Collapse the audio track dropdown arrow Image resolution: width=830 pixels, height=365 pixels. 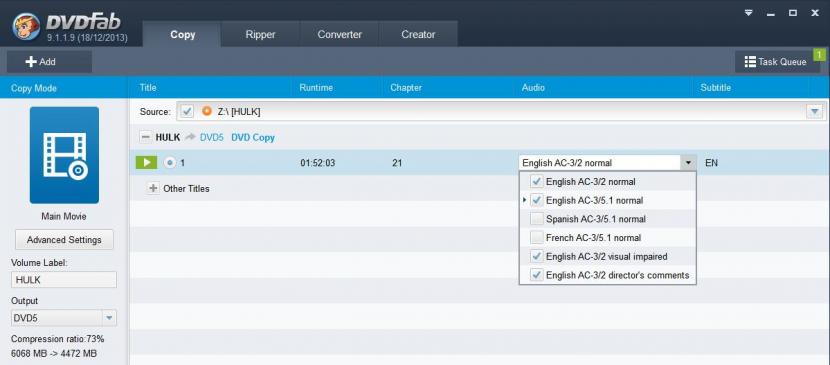tap(688, 163)
